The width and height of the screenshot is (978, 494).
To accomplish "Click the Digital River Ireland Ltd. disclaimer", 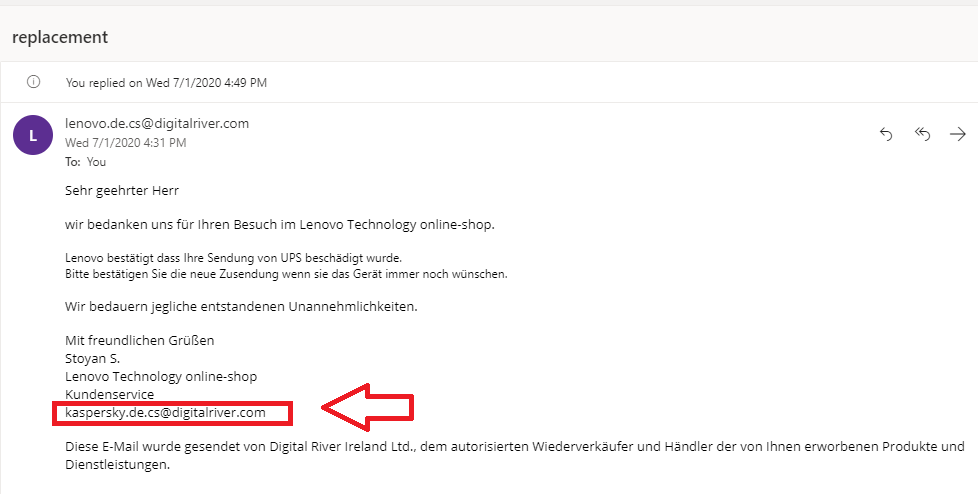I will point(515,455).
